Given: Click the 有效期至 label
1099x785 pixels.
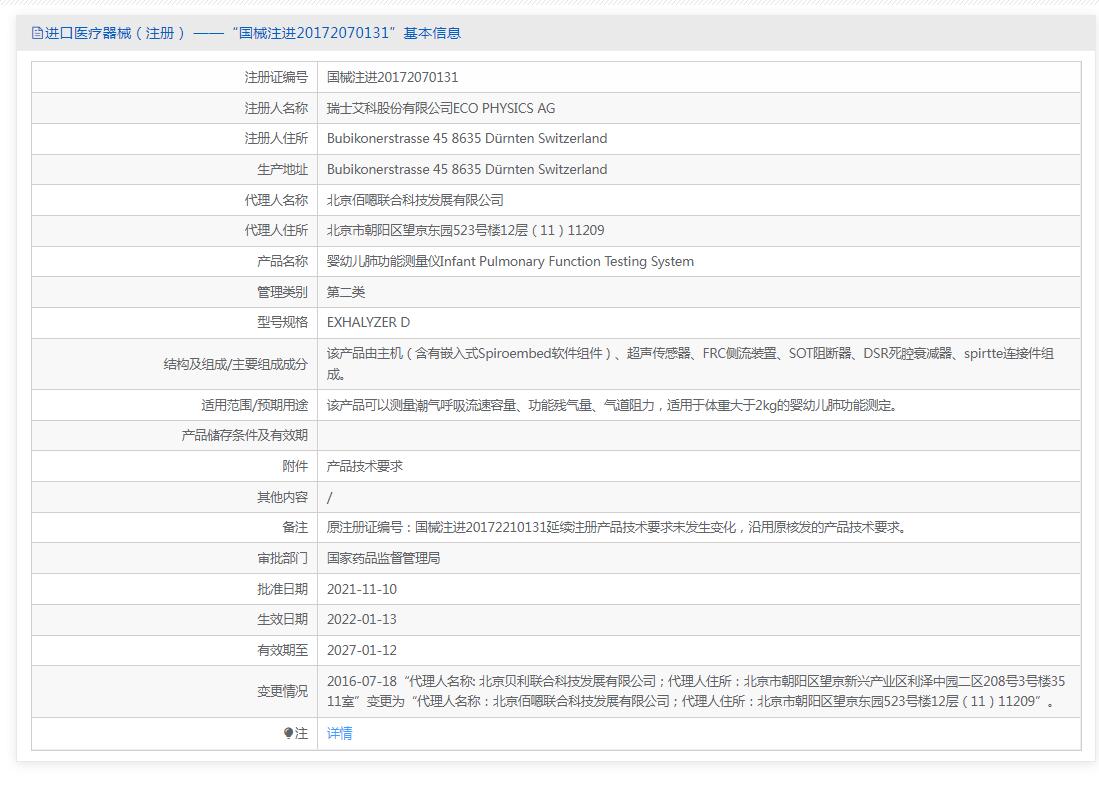Looking at the screenshot, I should (x=282, y=650).
